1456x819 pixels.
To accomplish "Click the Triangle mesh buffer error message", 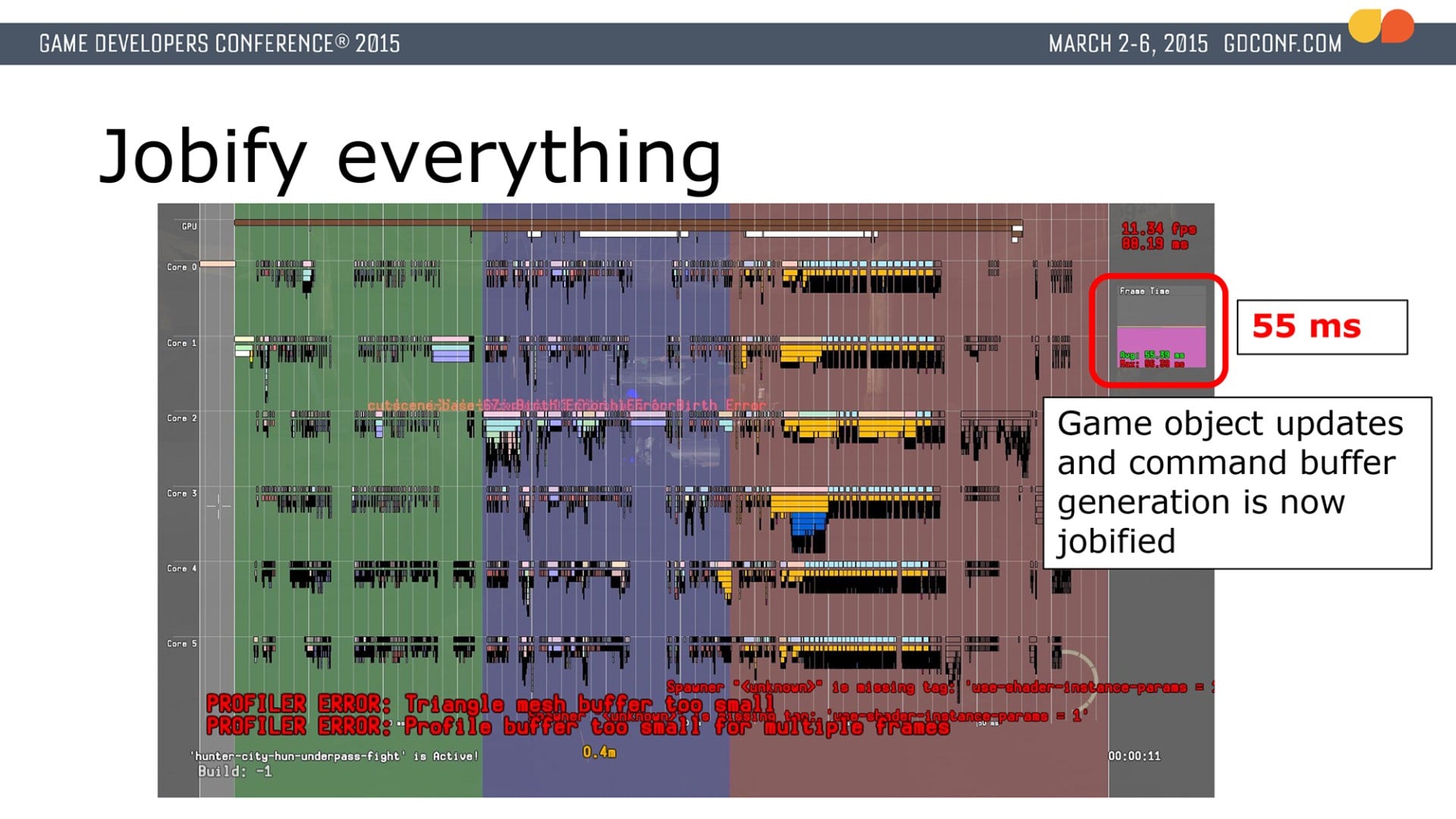I will point(489,704).
